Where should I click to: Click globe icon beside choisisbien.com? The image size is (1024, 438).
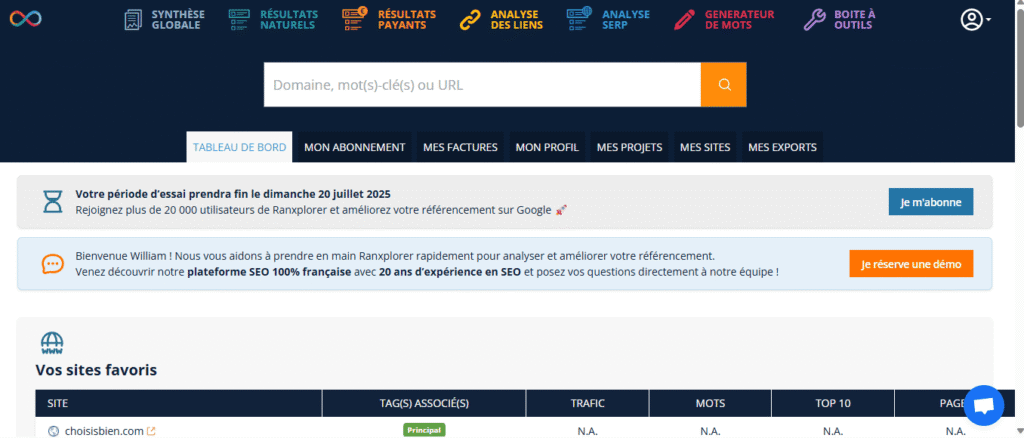[54, 431]
